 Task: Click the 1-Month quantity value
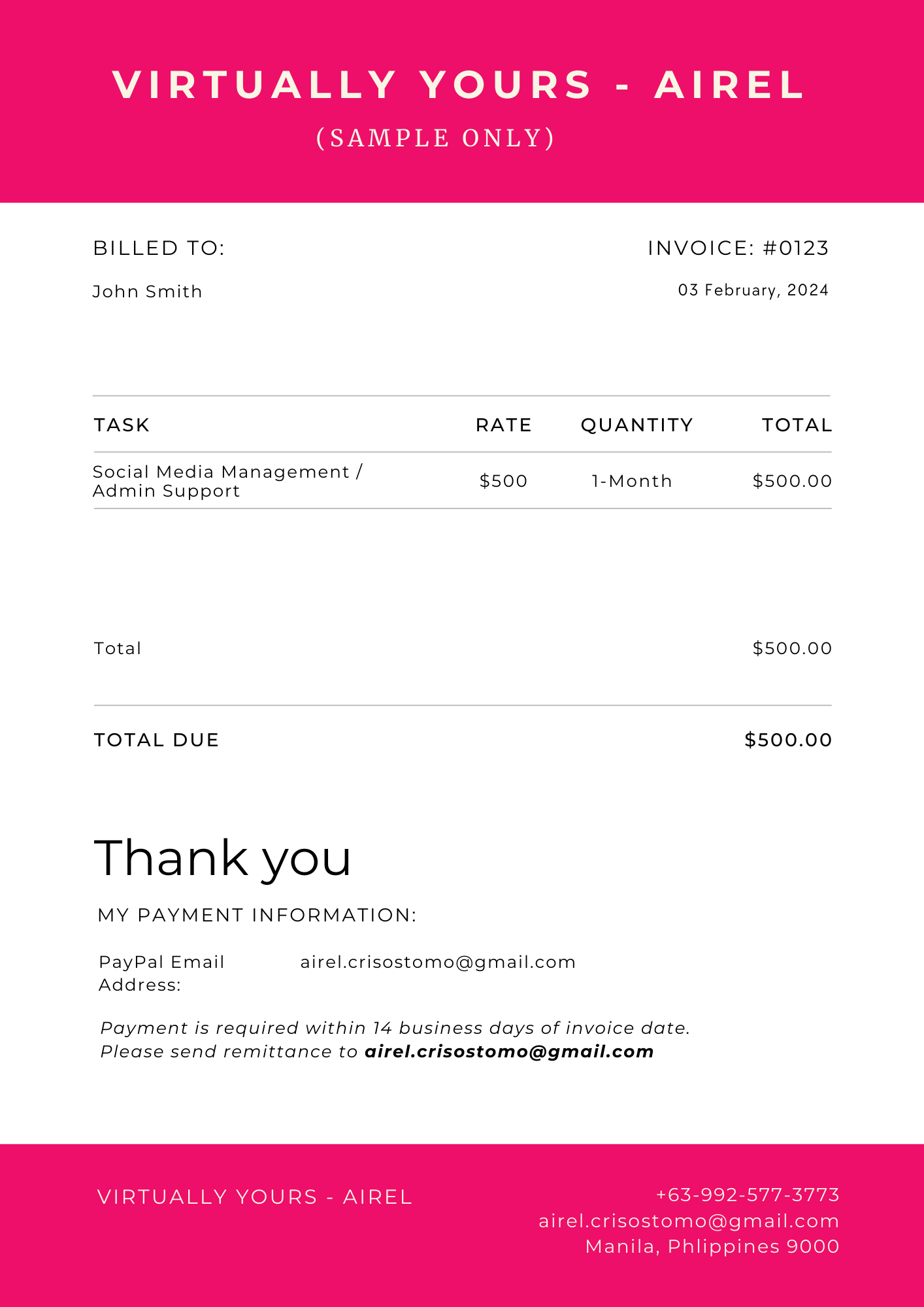(632, 482)
